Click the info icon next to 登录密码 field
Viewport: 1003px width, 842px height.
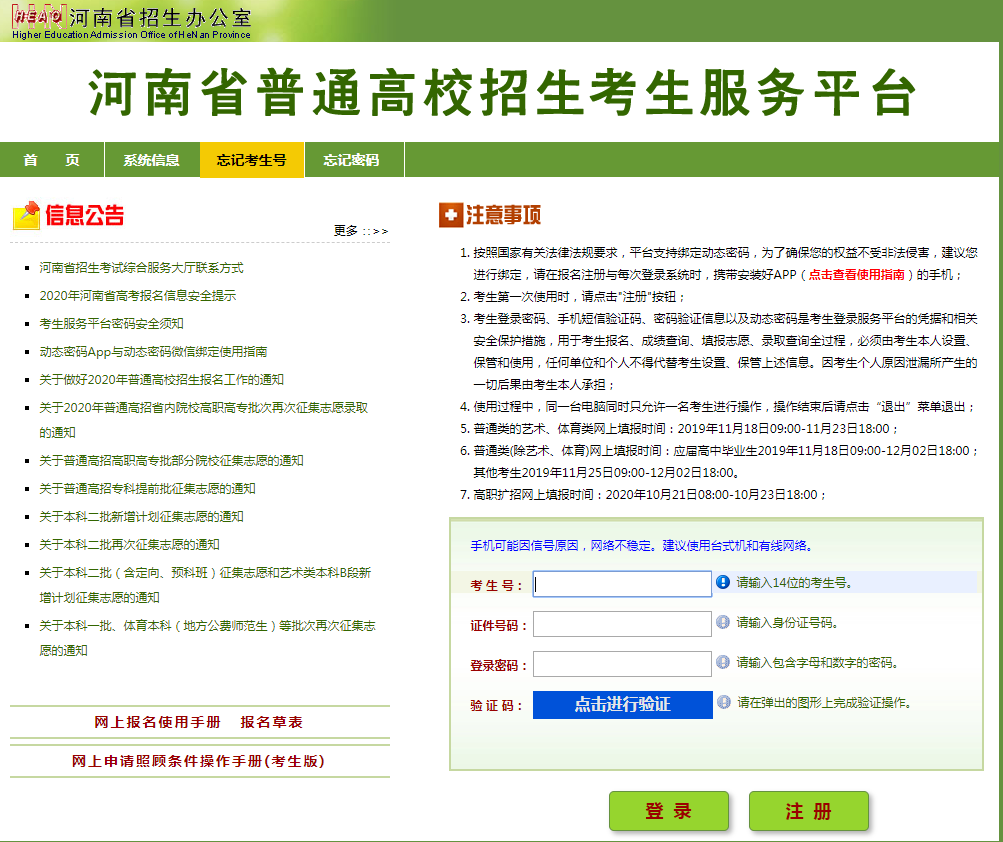point(722,663)
